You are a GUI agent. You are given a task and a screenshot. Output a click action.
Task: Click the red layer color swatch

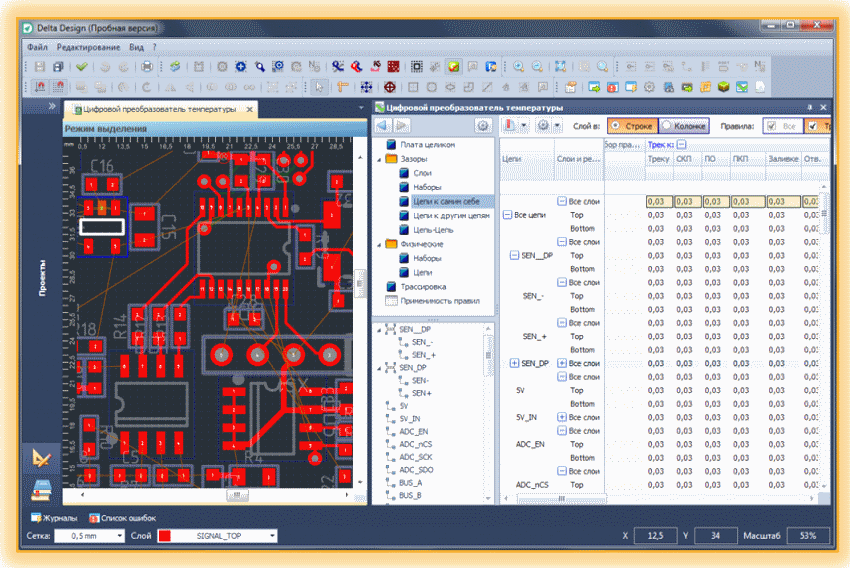(x=165, y=535)
